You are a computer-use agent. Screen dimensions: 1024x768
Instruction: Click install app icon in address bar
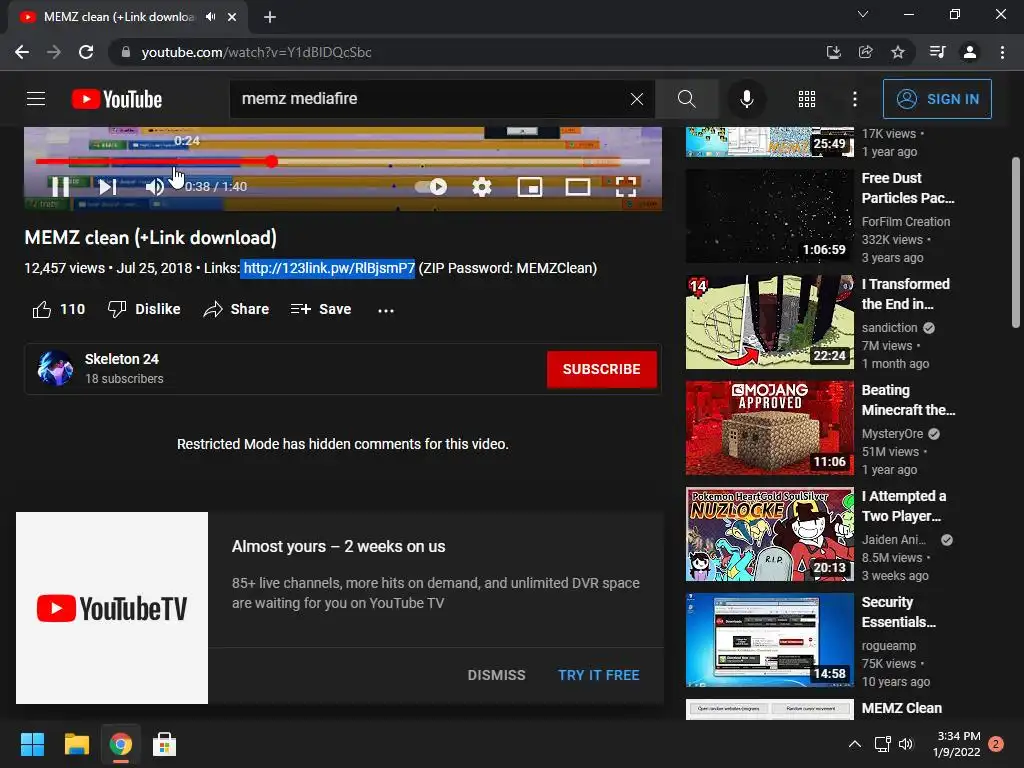coord(833,52)
